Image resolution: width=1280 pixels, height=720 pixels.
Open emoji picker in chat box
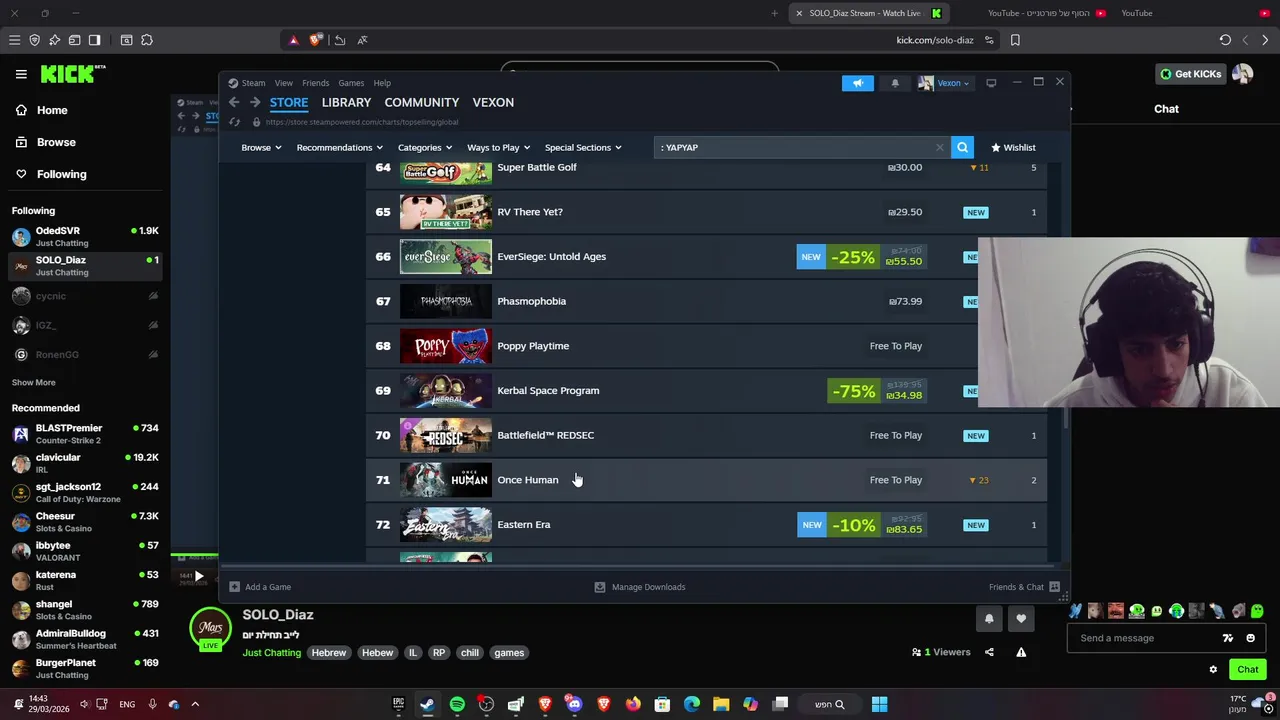pyautogui.click(x=1250, y=638)
